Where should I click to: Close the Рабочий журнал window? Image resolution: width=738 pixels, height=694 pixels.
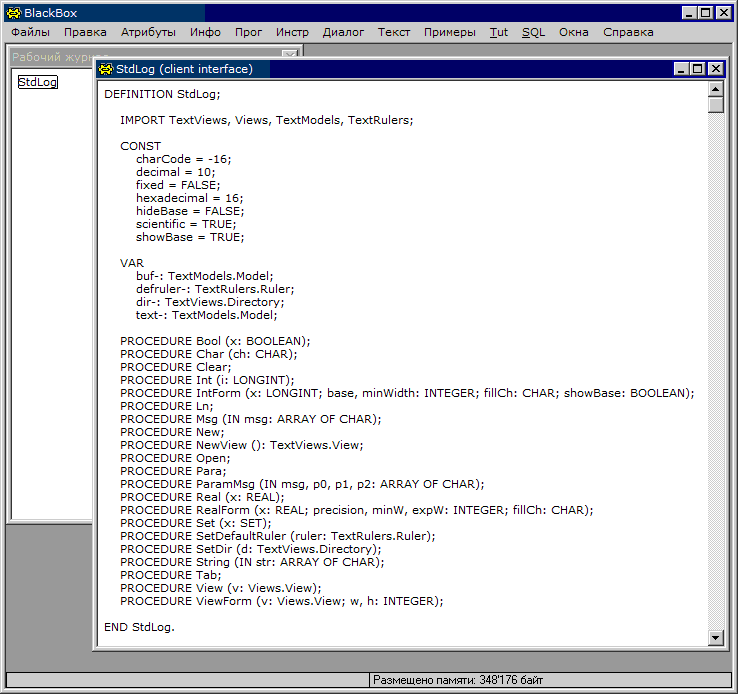click(290, 54)
